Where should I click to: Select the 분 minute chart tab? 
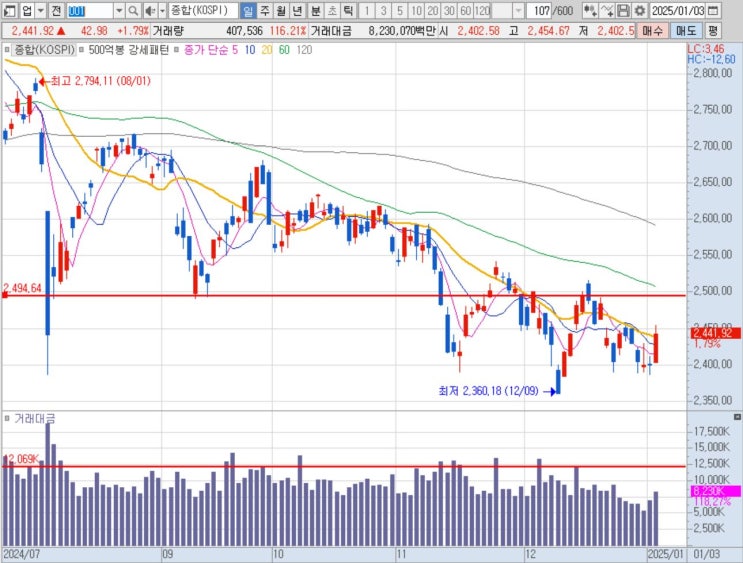coord(316,10)
